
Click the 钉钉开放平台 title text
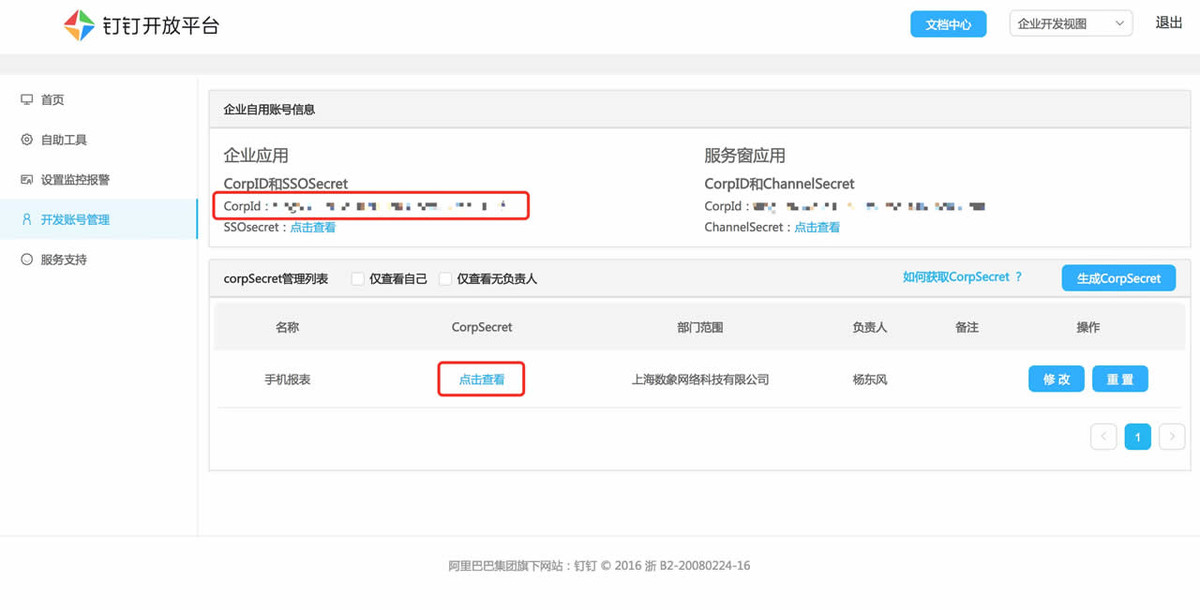coord(160,26)
